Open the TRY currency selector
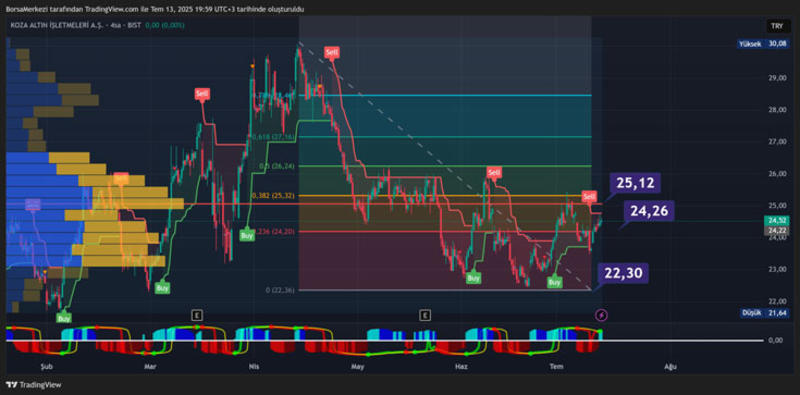This screenshot has width=800, height=395. (778, 27)
